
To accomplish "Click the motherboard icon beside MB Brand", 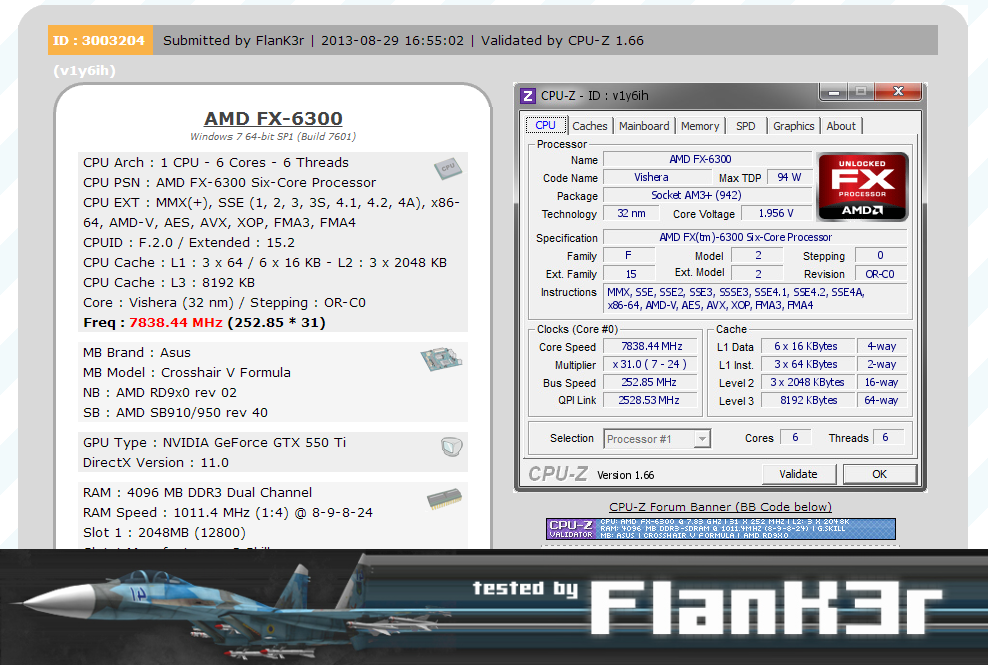I will click(x=441, y=359).
